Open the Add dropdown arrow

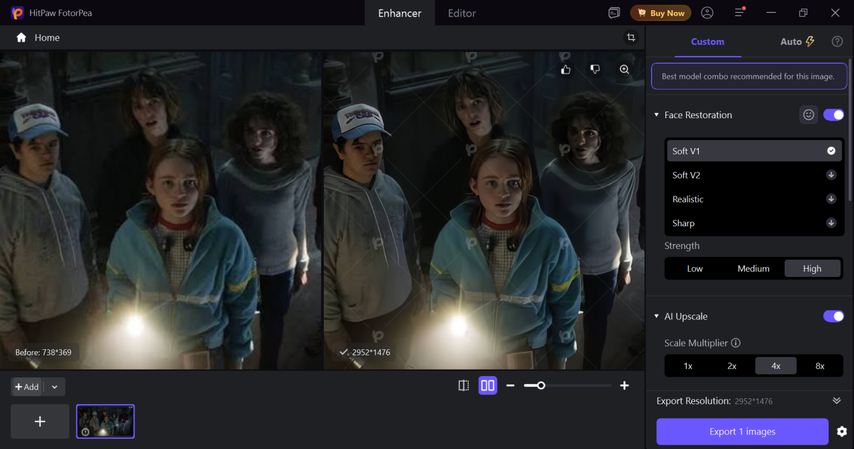coord(54,387)
